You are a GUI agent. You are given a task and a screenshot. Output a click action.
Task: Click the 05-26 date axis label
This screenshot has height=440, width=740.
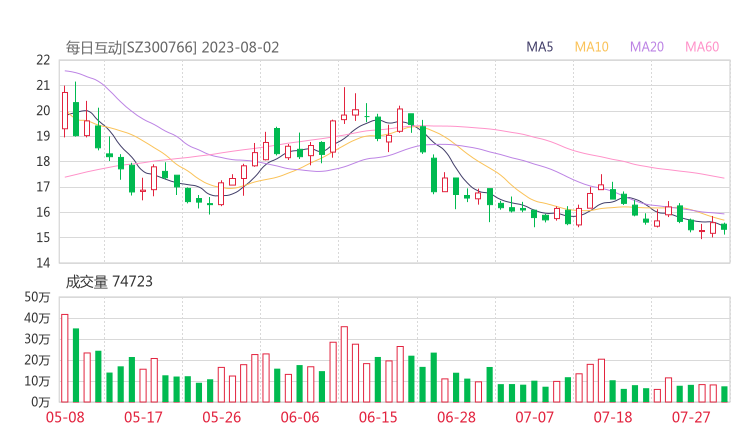221,417
